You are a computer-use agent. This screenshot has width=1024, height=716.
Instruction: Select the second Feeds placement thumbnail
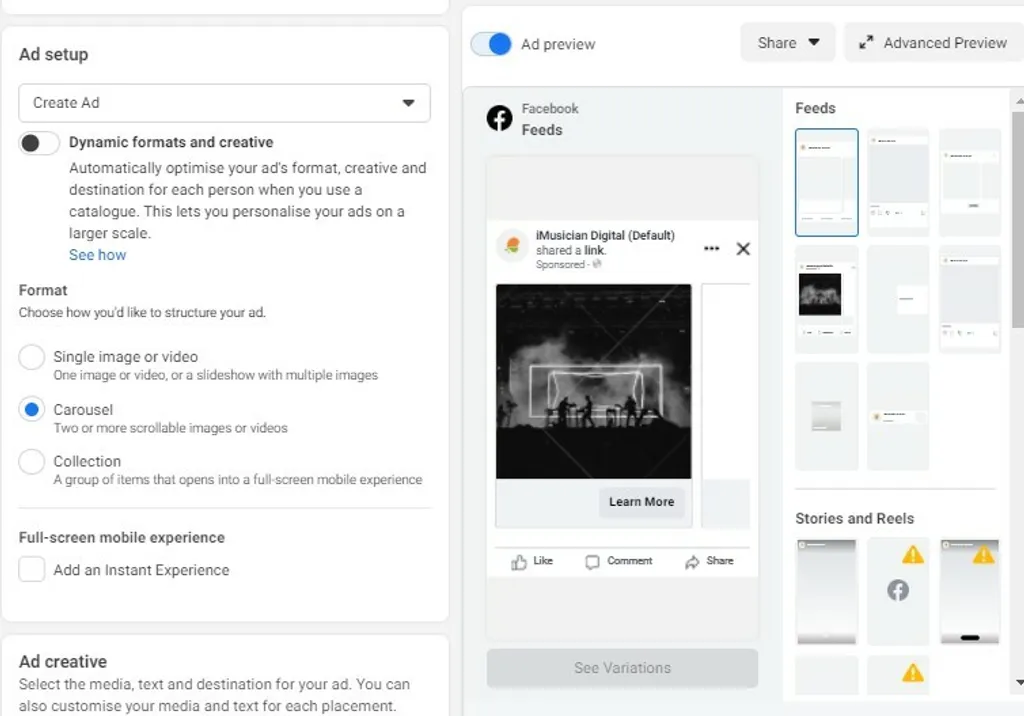(x=897, y=182)
